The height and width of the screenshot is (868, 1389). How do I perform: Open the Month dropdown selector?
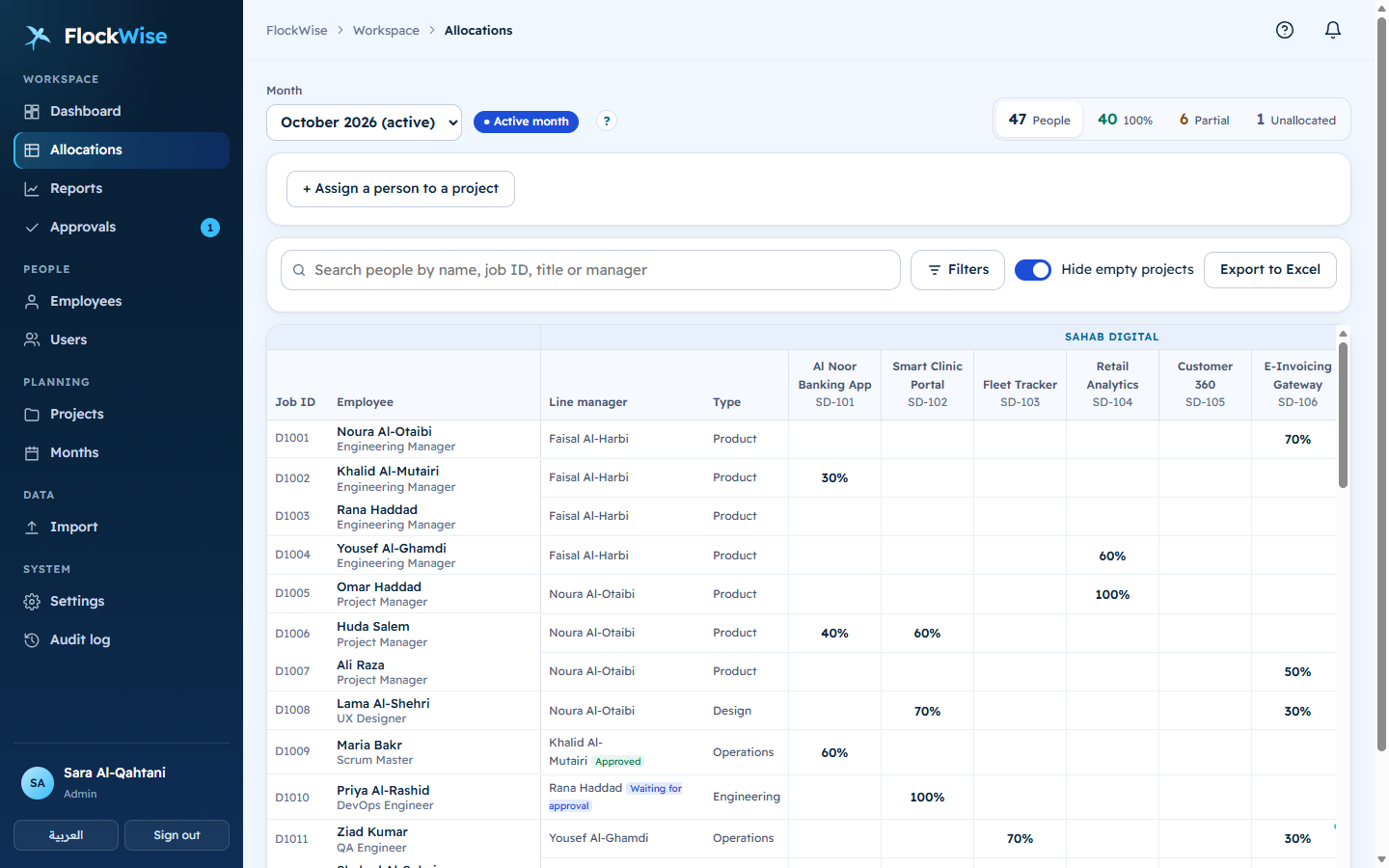(364, 122)
